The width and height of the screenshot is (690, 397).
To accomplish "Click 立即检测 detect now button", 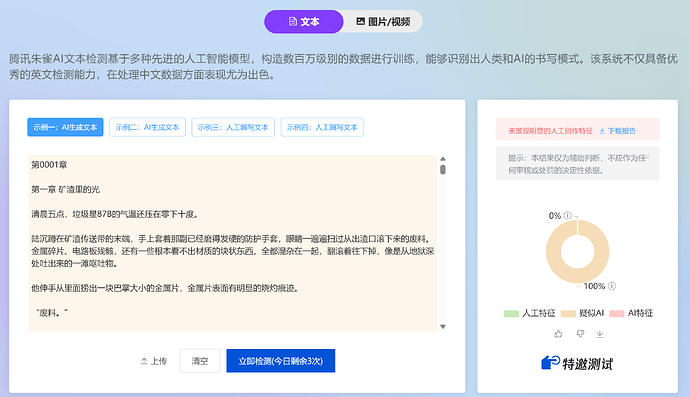I will pos(281,361).
